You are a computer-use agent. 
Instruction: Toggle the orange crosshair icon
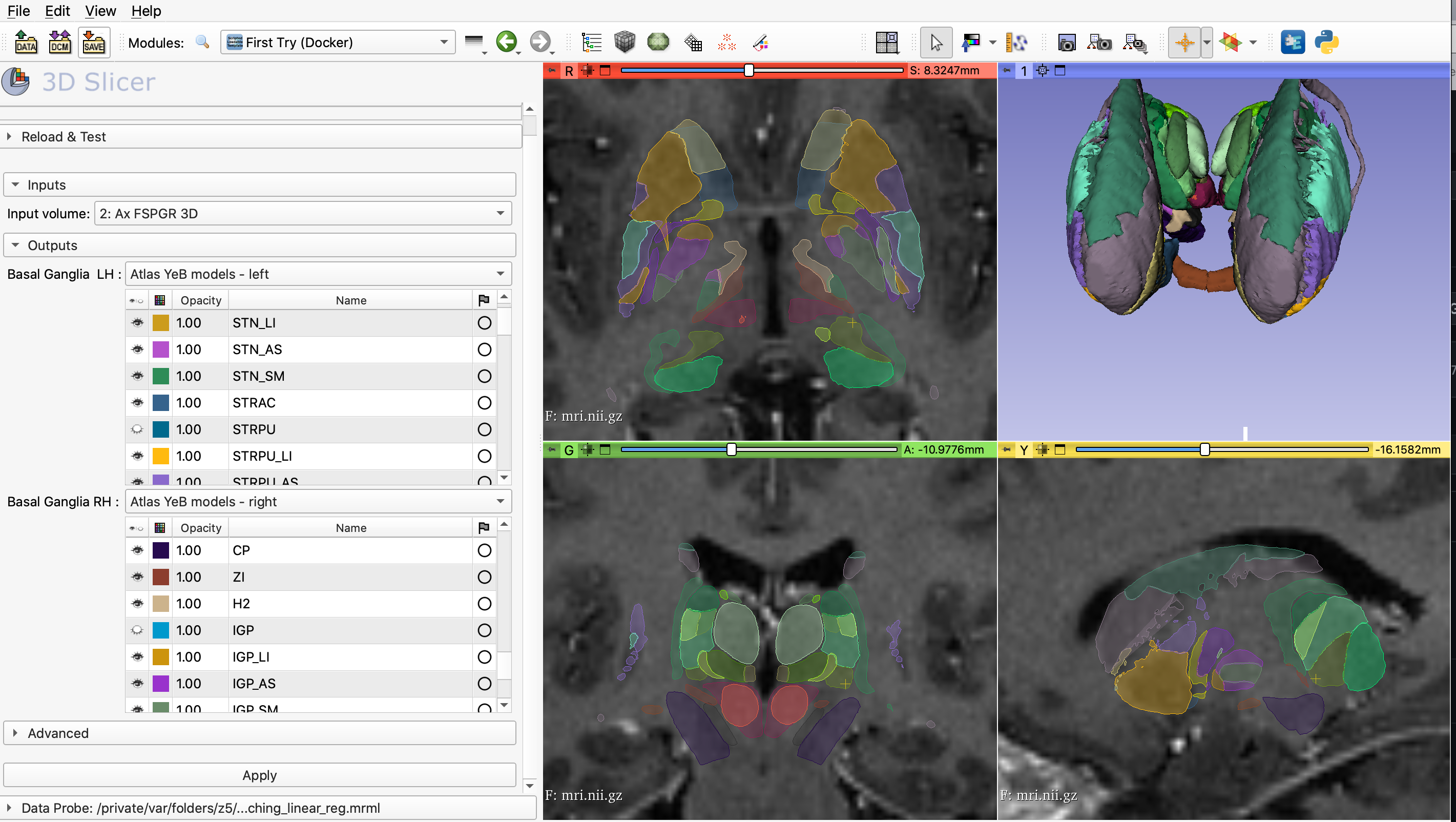[x=1183, y=43]
